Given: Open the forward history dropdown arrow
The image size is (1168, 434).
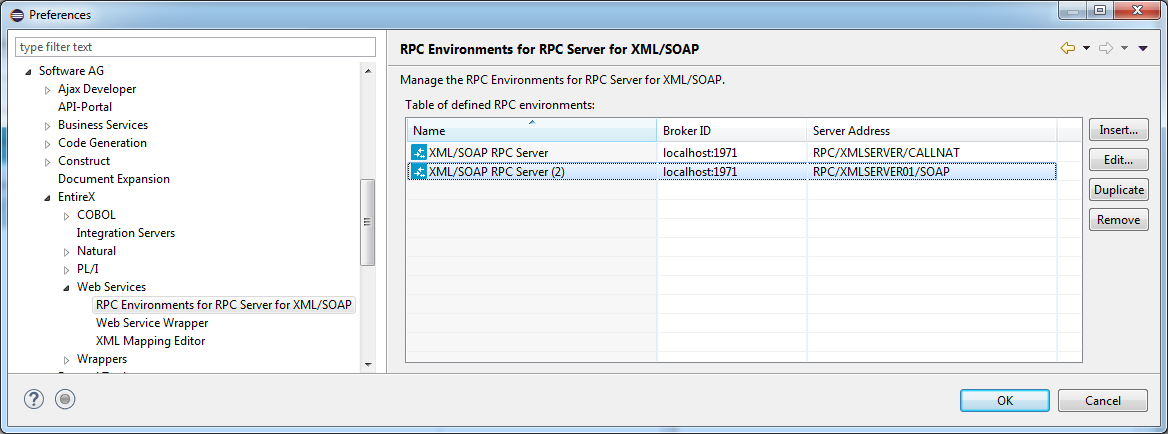Looking at the screenshot, I should 1125,48.
